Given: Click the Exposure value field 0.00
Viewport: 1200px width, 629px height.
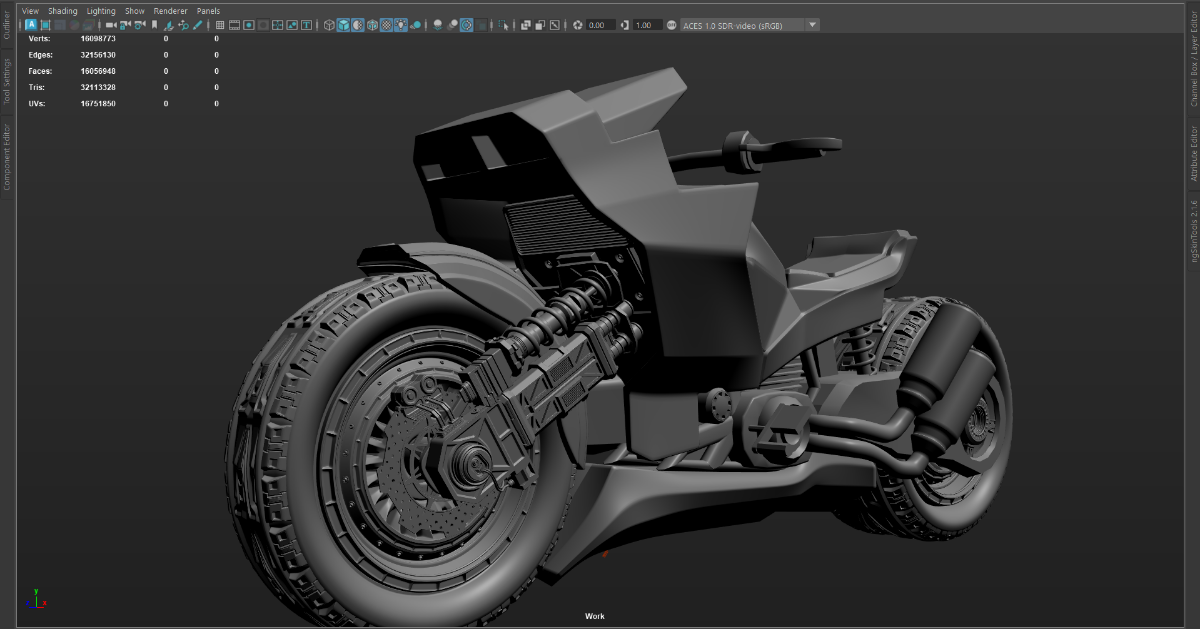Looking at the screenshot, I should [600, 25].
